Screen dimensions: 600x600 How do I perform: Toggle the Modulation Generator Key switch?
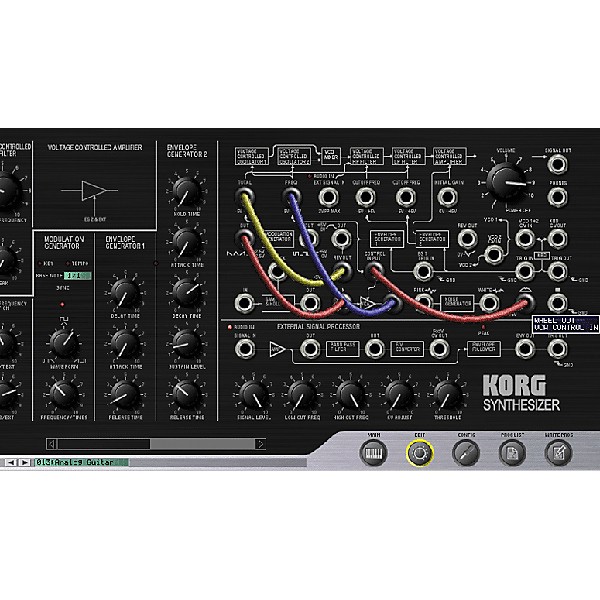point(40,264)
